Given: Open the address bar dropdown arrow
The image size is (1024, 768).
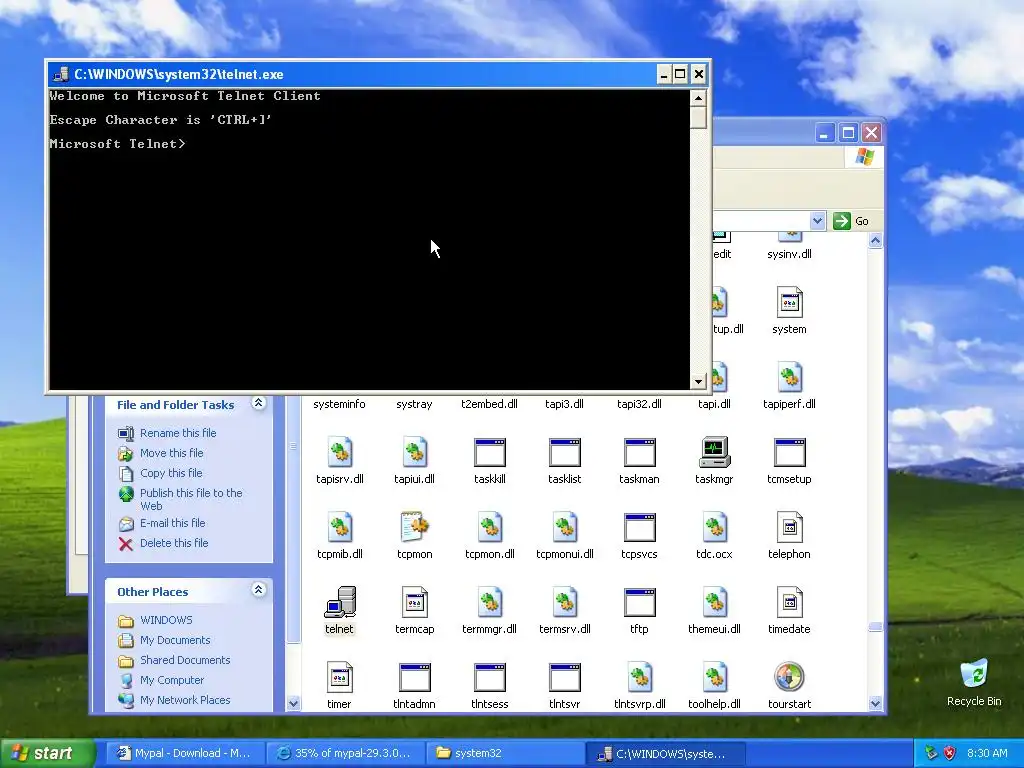Looking at the screenshot, I should coord(817,221).
